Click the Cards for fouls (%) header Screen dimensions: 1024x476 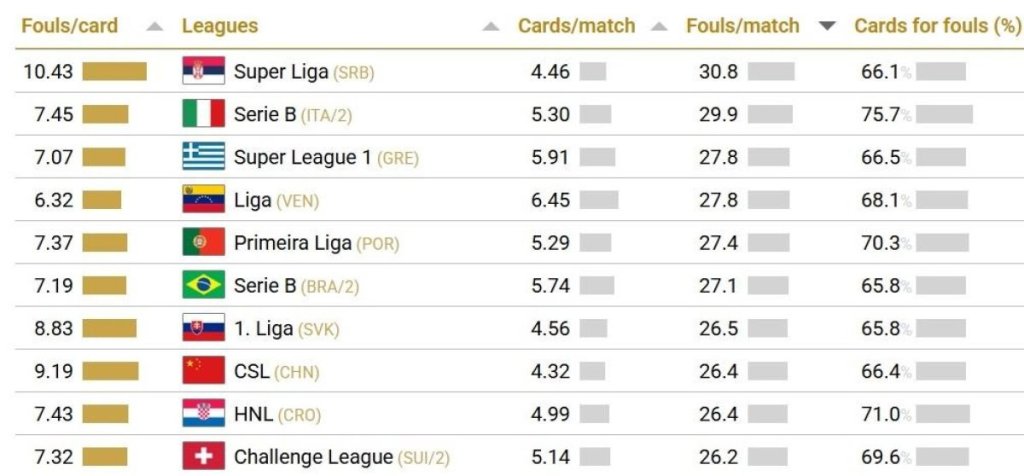(936, 26)
